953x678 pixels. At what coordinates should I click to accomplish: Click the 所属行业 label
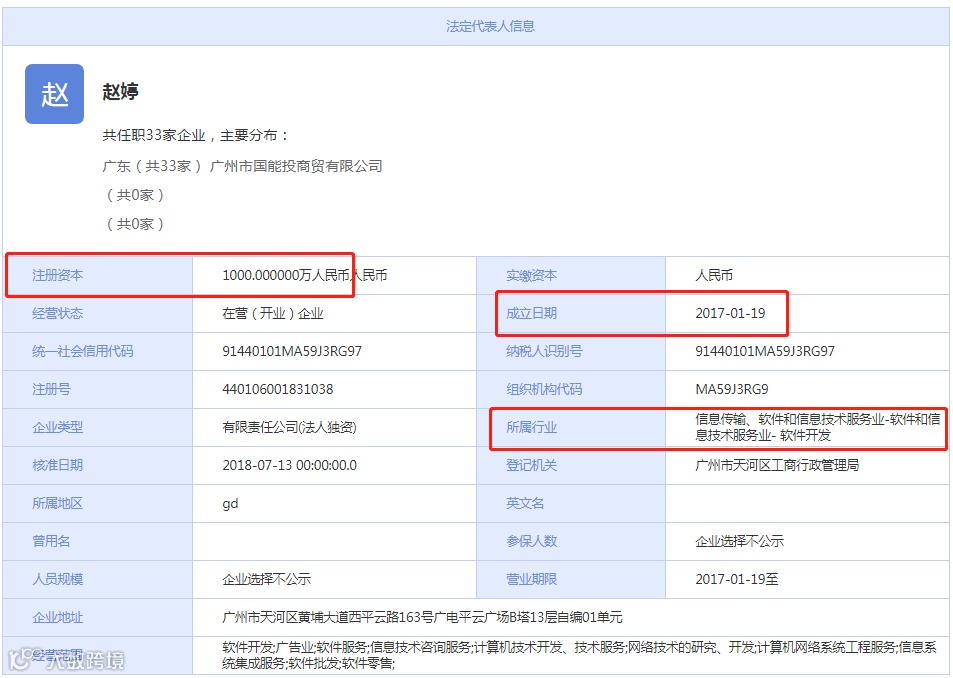(531, 427)
